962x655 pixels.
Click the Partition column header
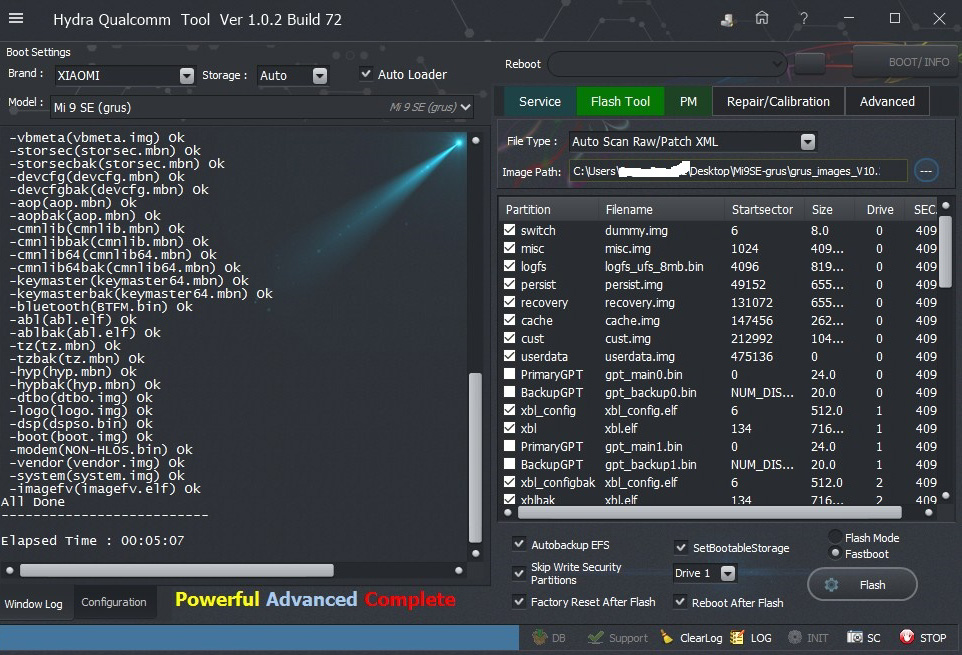coord(549,209)
